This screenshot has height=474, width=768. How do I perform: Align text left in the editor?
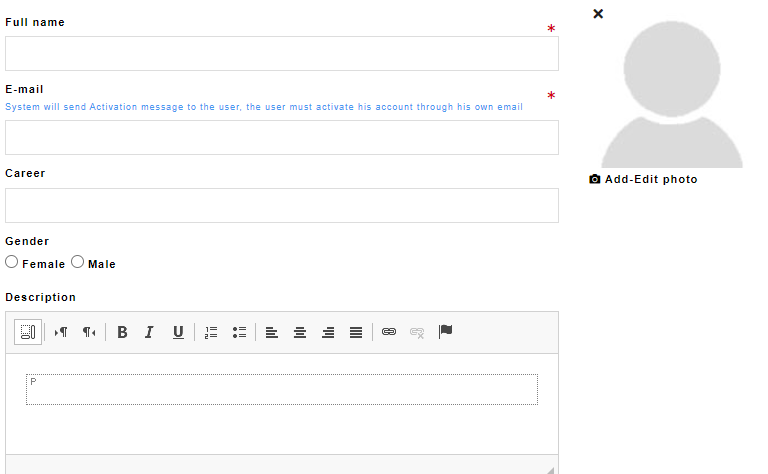point(272,332)
